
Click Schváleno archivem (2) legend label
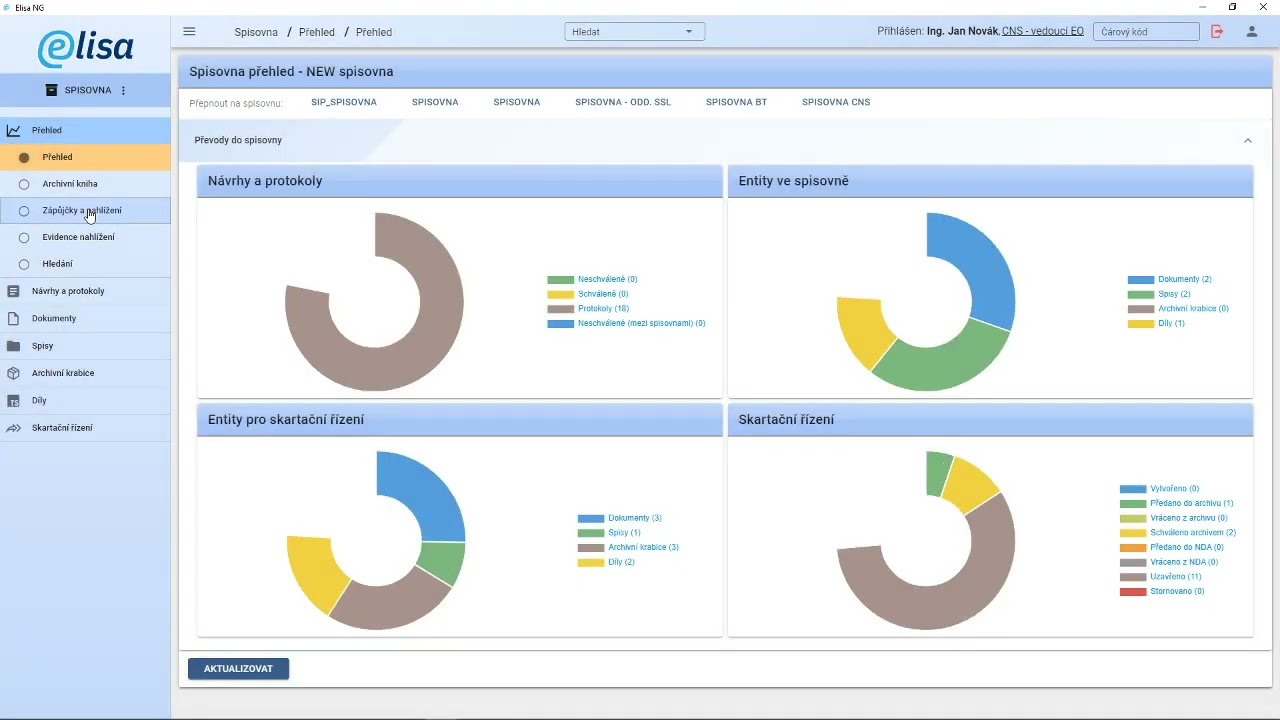click(1193, 533)
